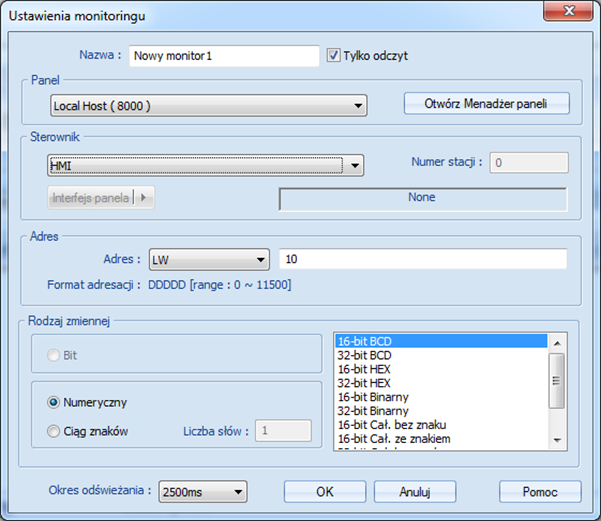
Task: Click the list scrollbar up arrow
Action: click(557, 343)
